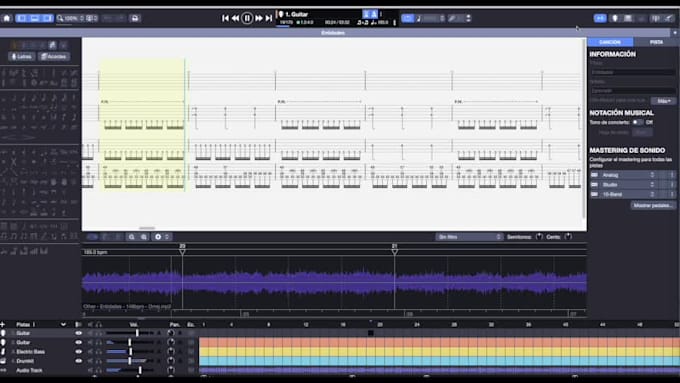Click the song title input field

633,72
